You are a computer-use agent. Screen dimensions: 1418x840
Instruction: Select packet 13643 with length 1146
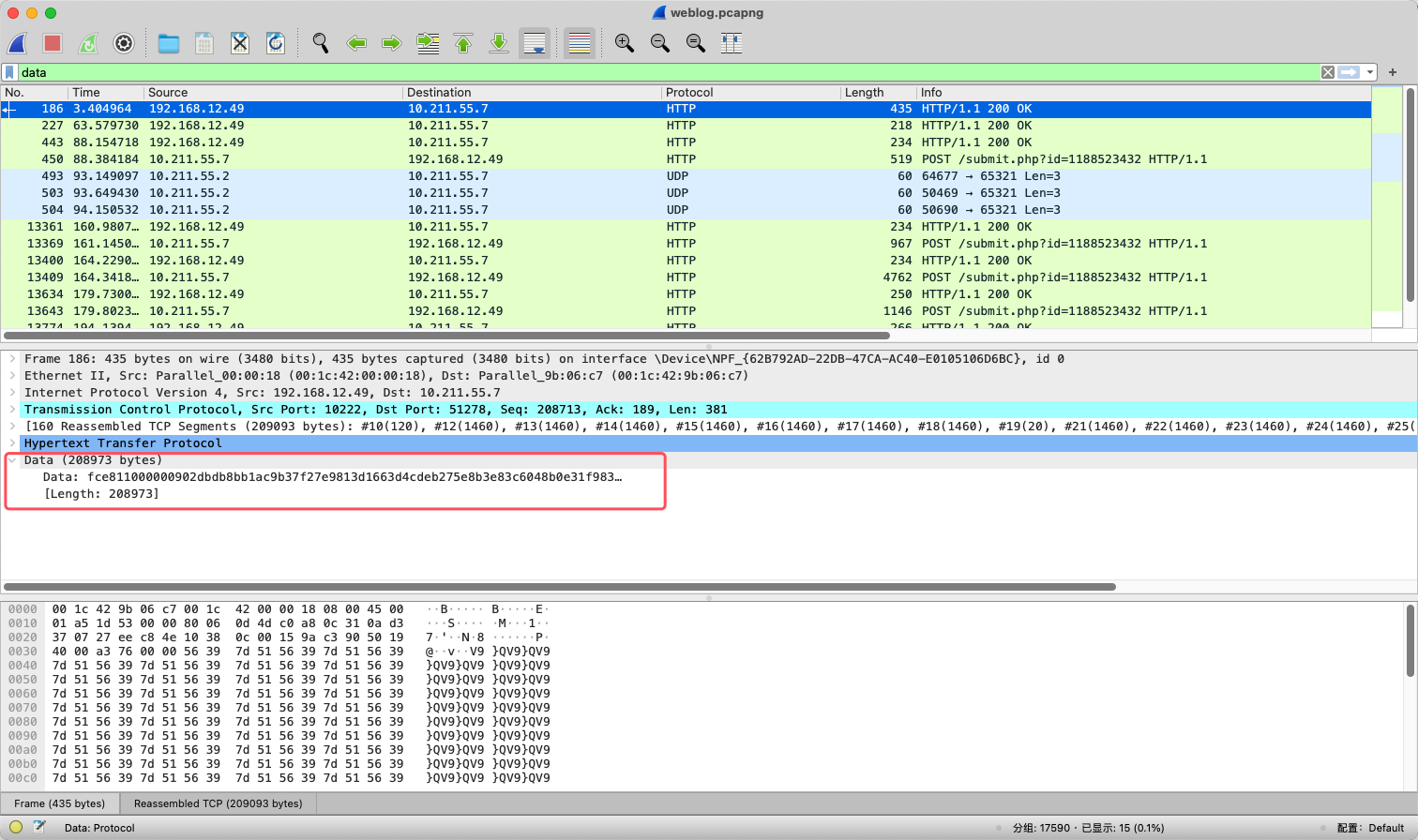pyautogui.click(x=686, y=311)
